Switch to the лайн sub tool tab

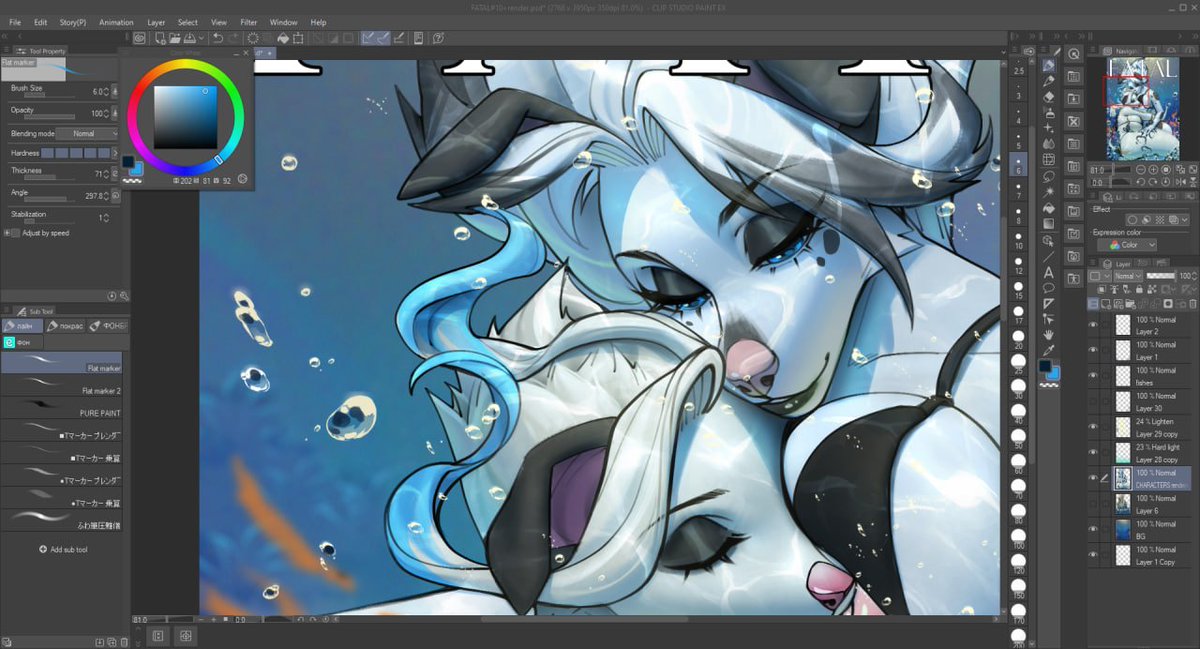tap(22, 326)
